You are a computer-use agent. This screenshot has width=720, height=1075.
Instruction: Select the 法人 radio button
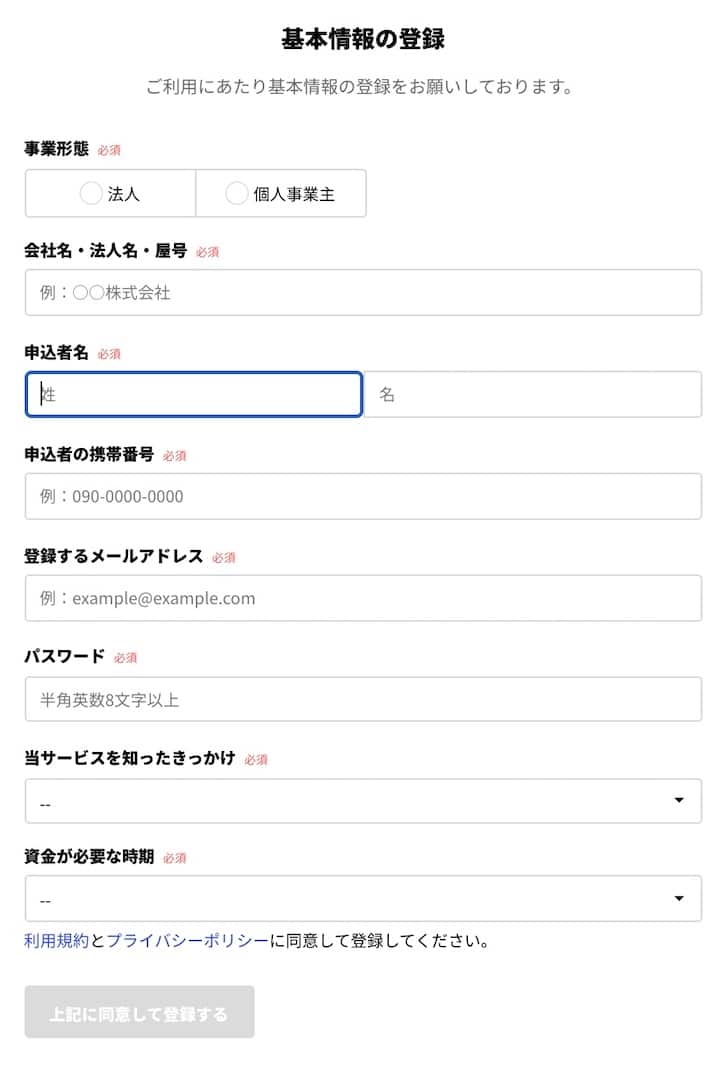91,194
